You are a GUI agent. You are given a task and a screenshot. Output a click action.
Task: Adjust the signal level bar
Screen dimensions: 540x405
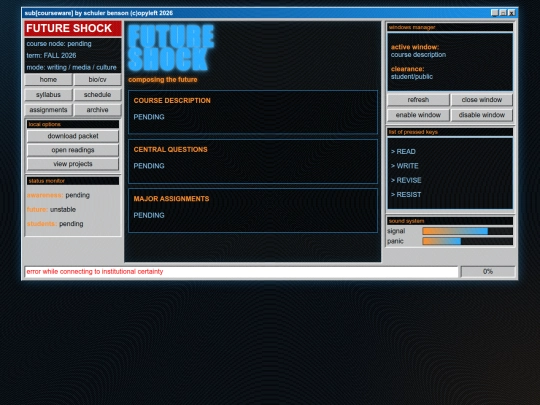(x=468, y=231)
